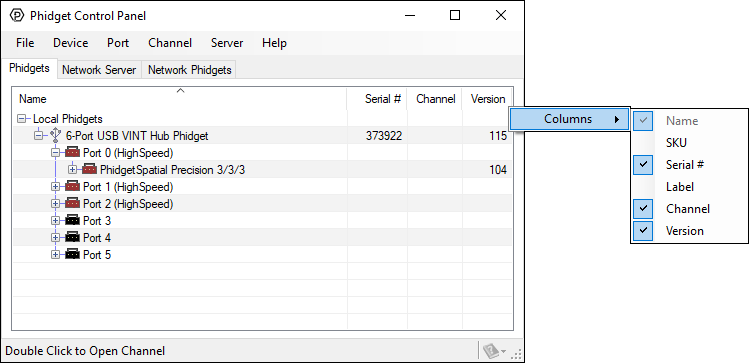Expand the Port 4 node

tap(55, 237)
